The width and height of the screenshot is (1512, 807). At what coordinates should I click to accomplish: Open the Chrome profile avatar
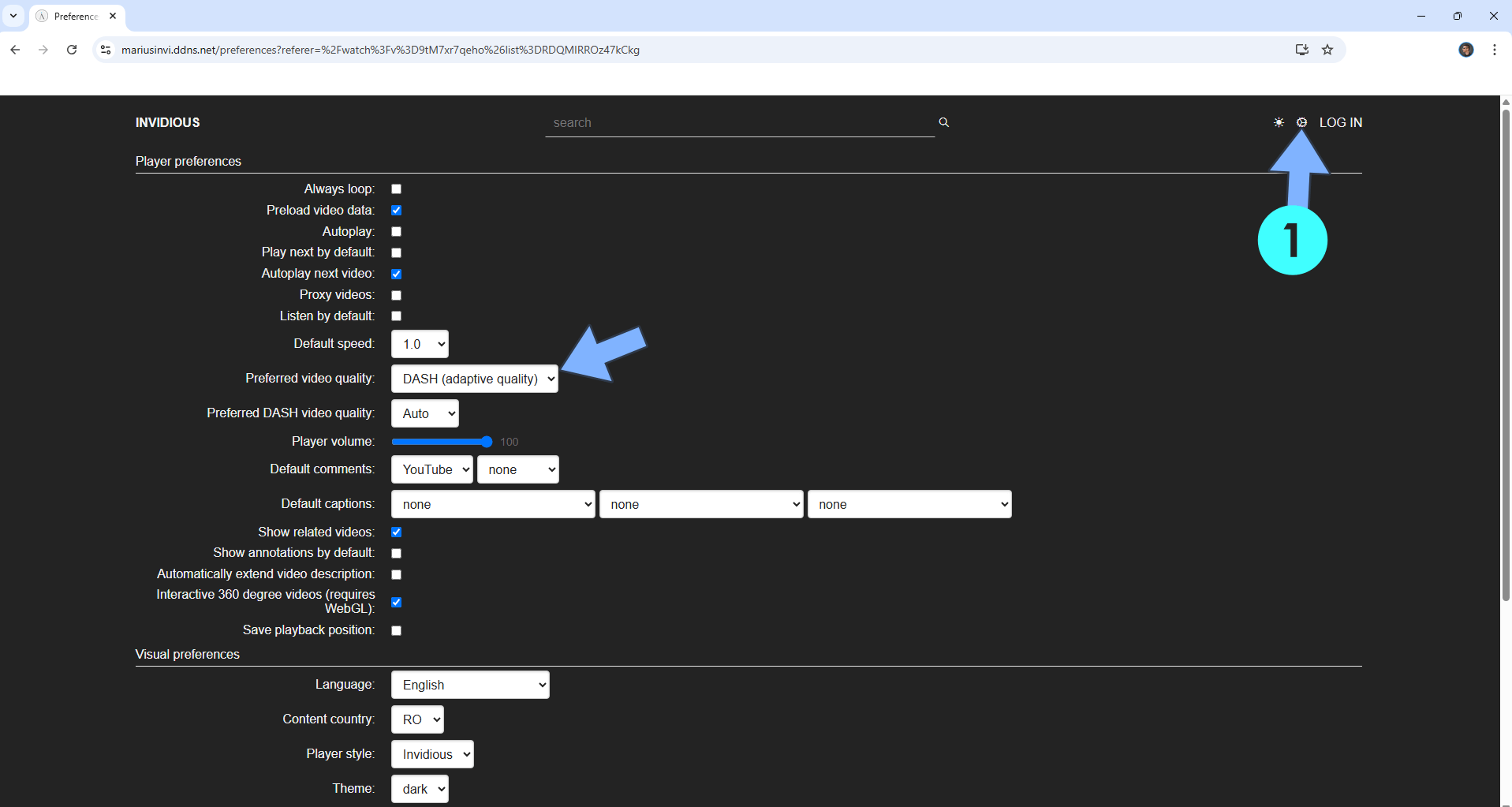1465,50
